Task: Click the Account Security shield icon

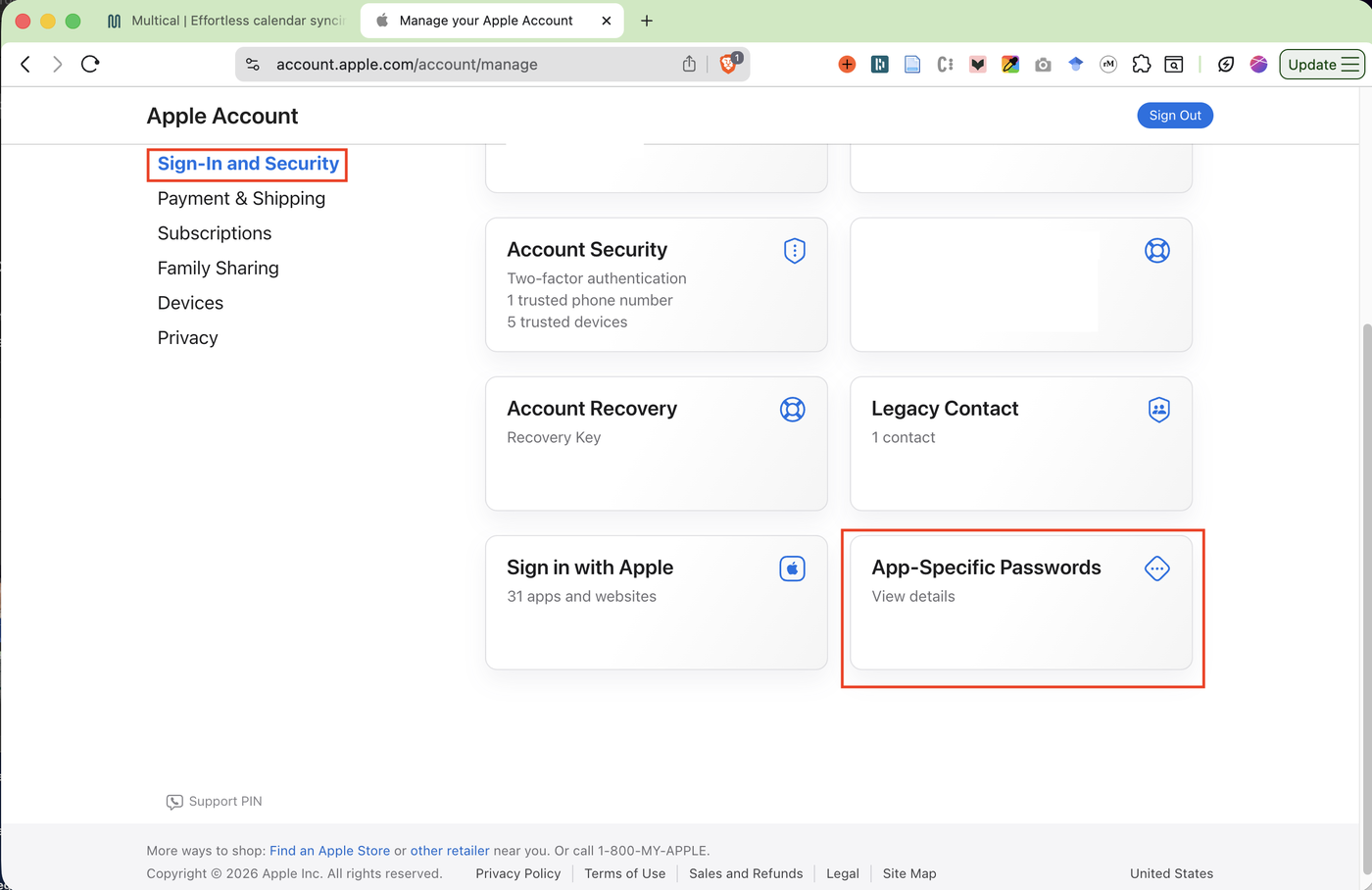Action: pyautogui.click(x=795, y=251)
